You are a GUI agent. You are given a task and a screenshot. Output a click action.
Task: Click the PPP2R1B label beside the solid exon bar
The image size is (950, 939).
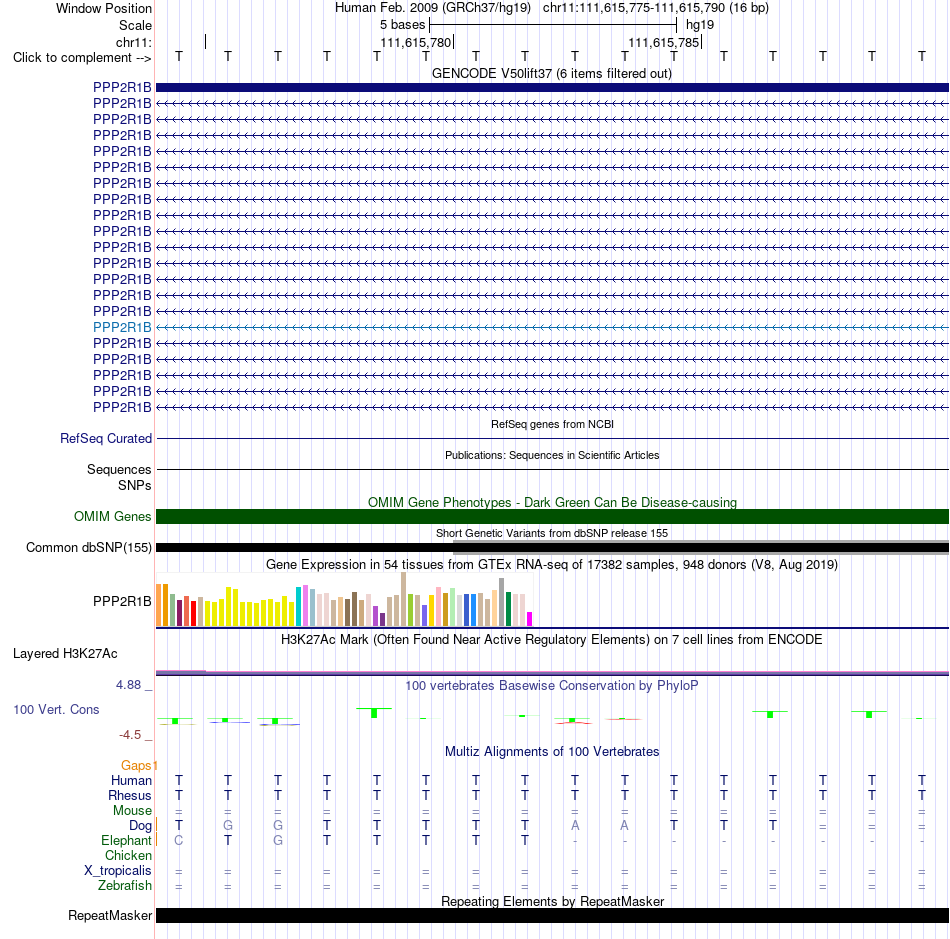122,87
